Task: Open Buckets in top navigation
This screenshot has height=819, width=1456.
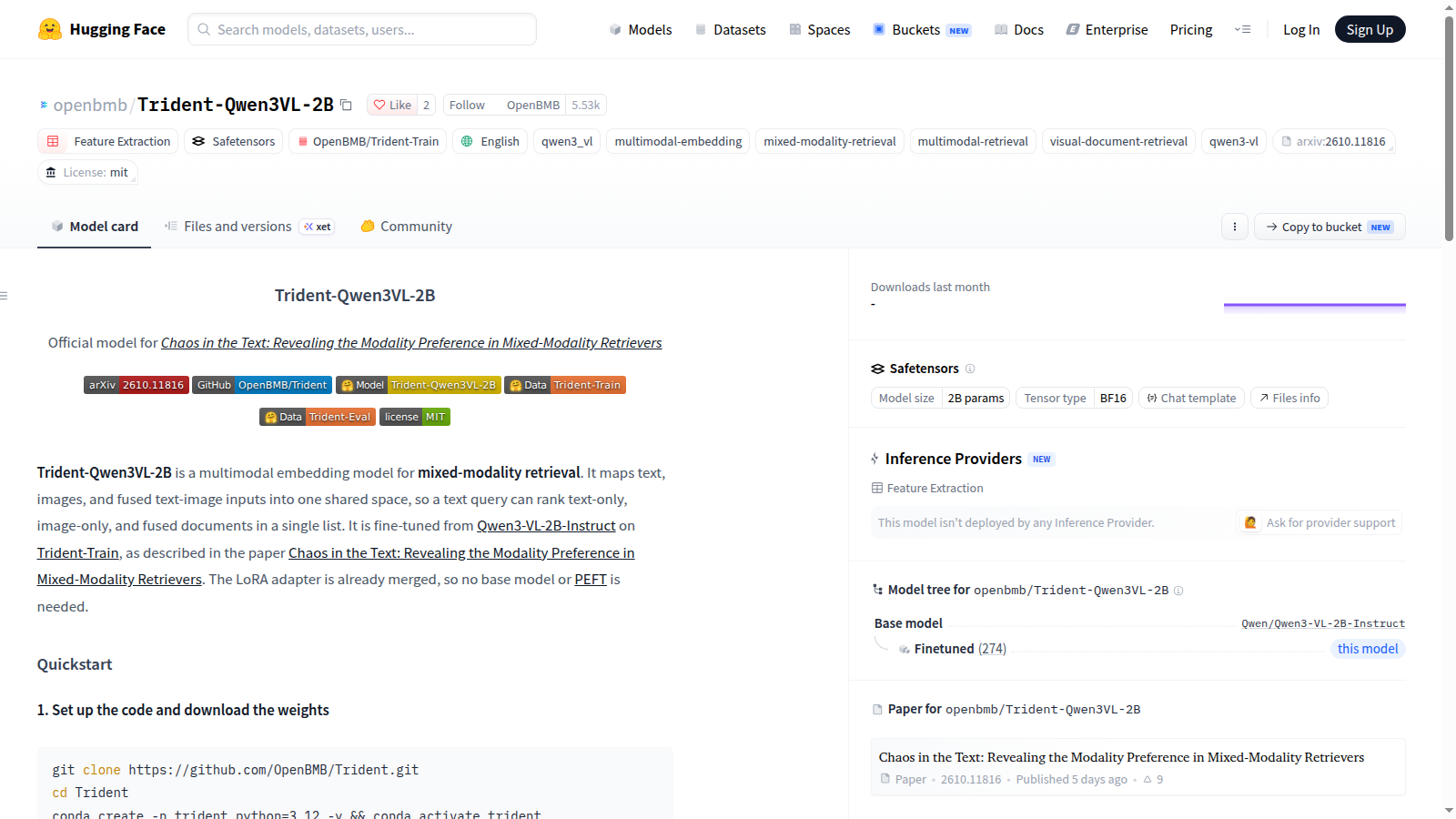Action: pos(922,29)
